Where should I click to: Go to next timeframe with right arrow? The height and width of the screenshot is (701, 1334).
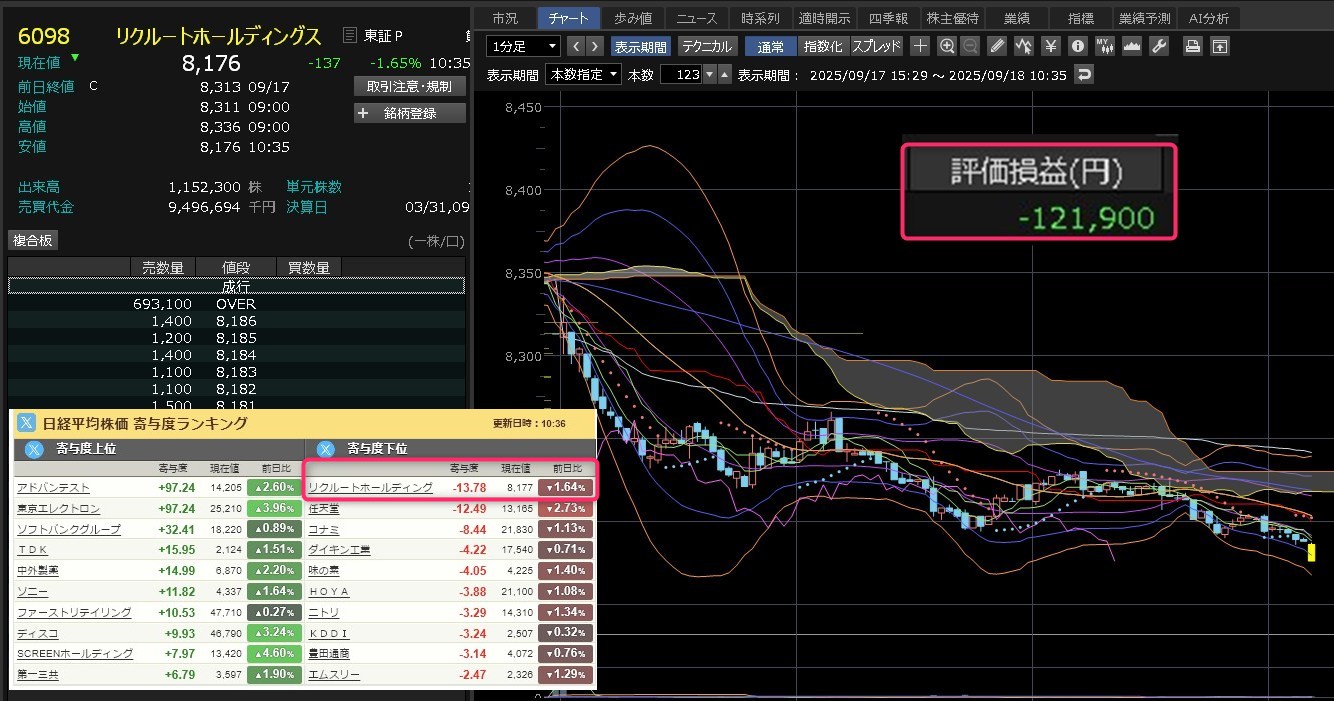[595, 46]
